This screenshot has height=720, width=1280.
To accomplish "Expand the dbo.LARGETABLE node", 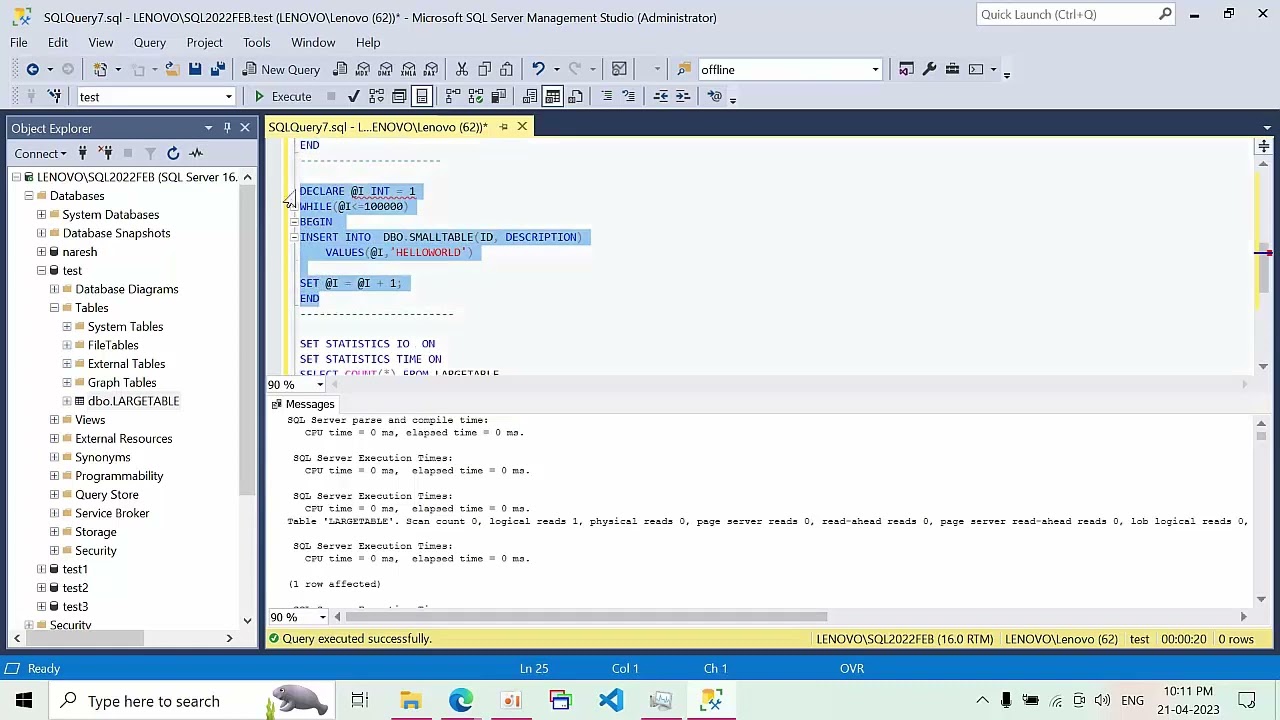I will (x=66, y=401).
